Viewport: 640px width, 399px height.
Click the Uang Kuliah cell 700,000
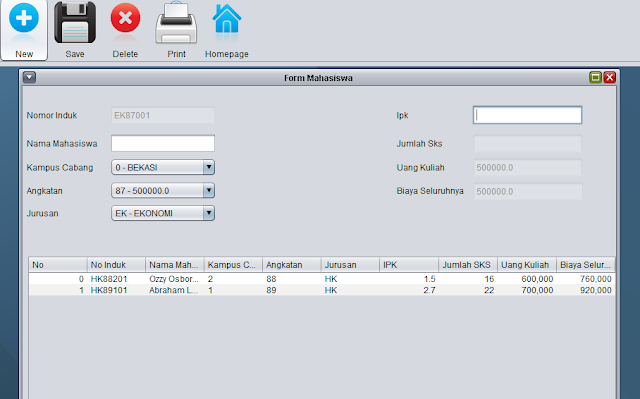point(527,290)
